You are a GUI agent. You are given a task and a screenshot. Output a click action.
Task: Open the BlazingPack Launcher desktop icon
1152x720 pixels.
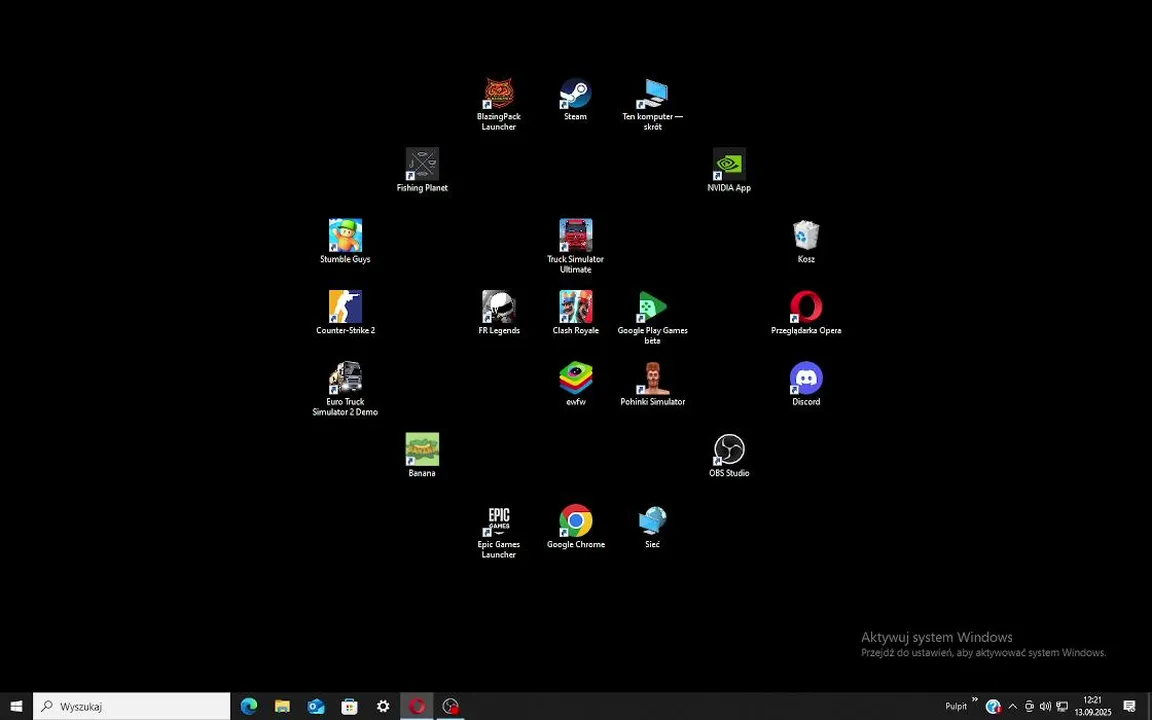pyautogui.click(x=499, y=104)
